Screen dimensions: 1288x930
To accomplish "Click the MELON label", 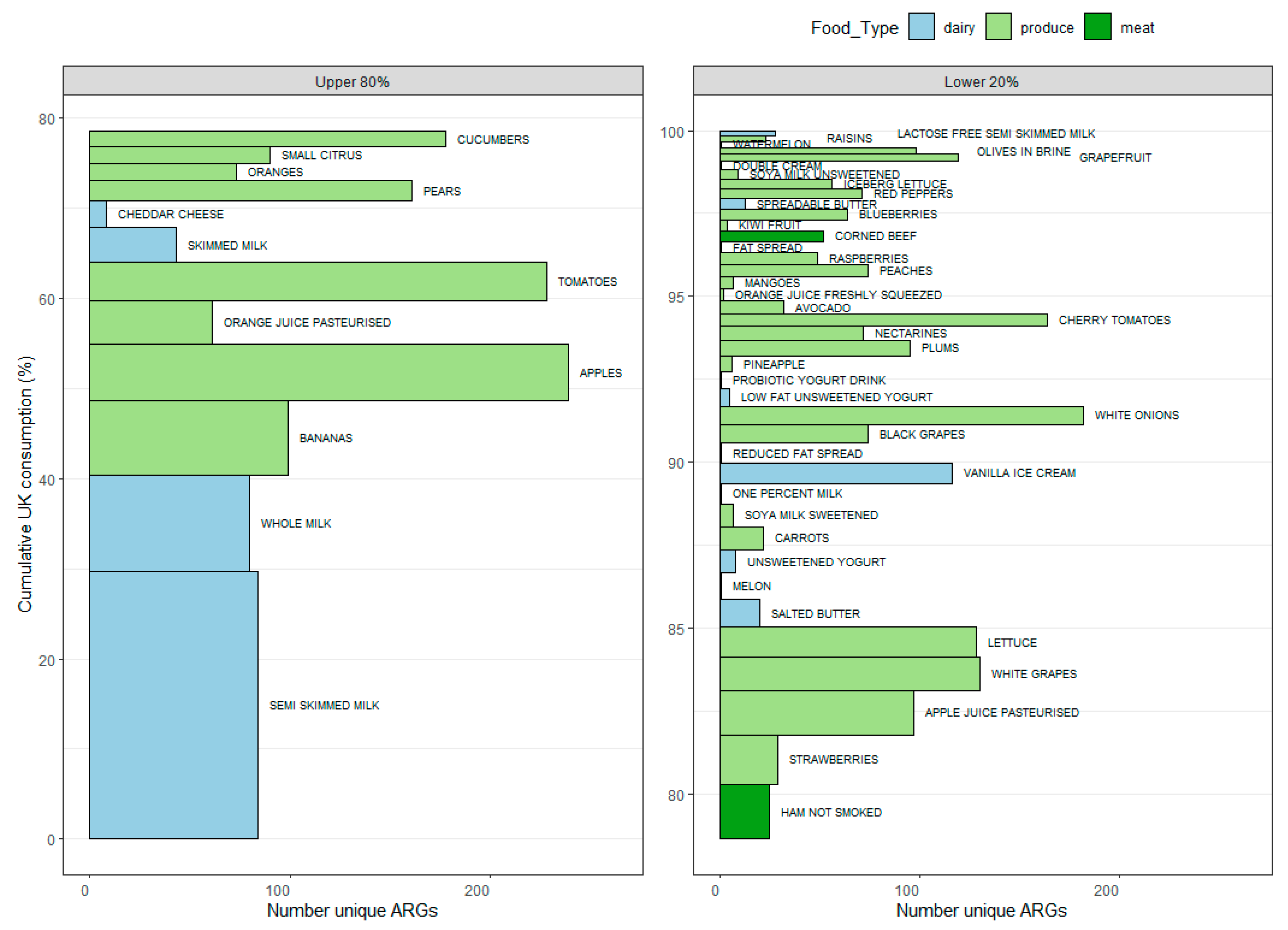I will 751,586.
